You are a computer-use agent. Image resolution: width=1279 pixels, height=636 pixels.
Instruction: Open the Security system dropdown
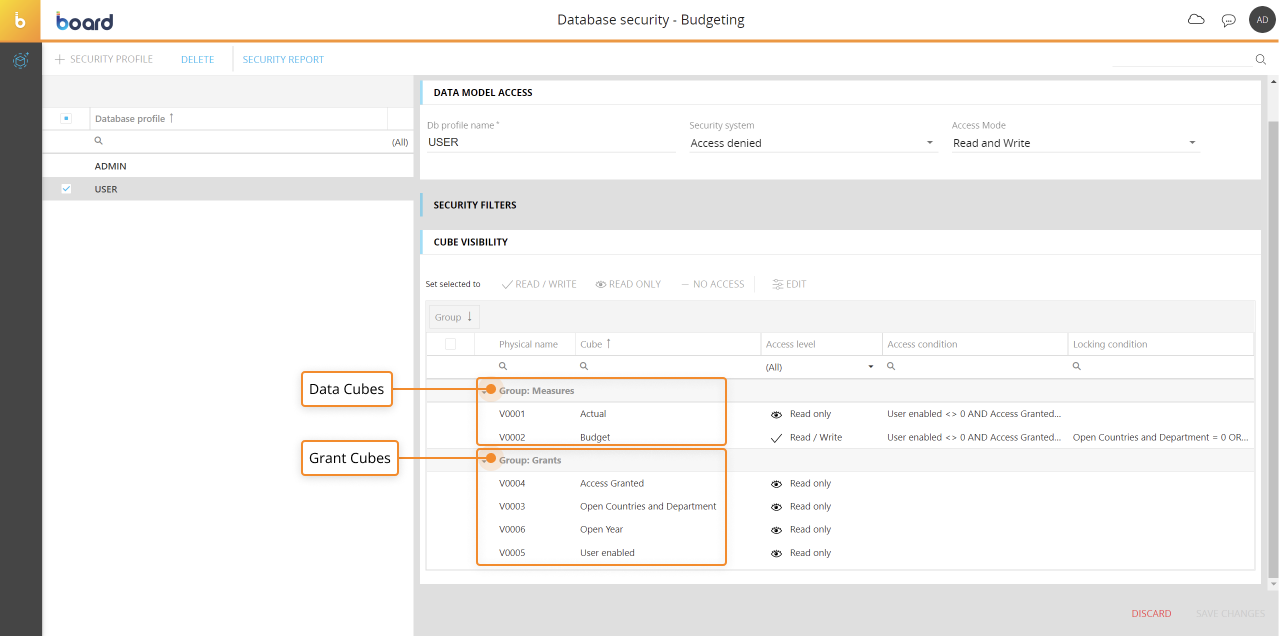812,143
